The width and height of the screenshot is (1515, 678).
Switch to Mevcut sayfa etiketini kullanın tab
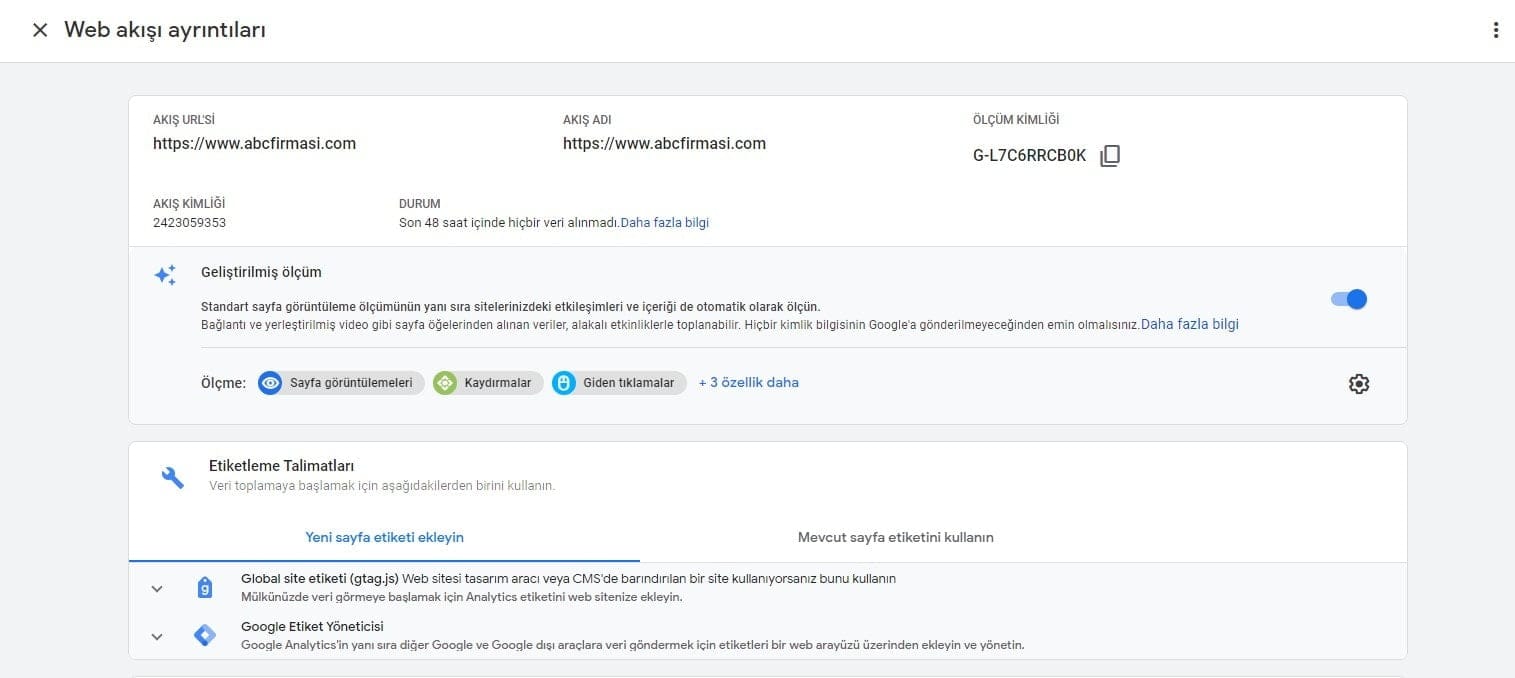click(895, 537)
